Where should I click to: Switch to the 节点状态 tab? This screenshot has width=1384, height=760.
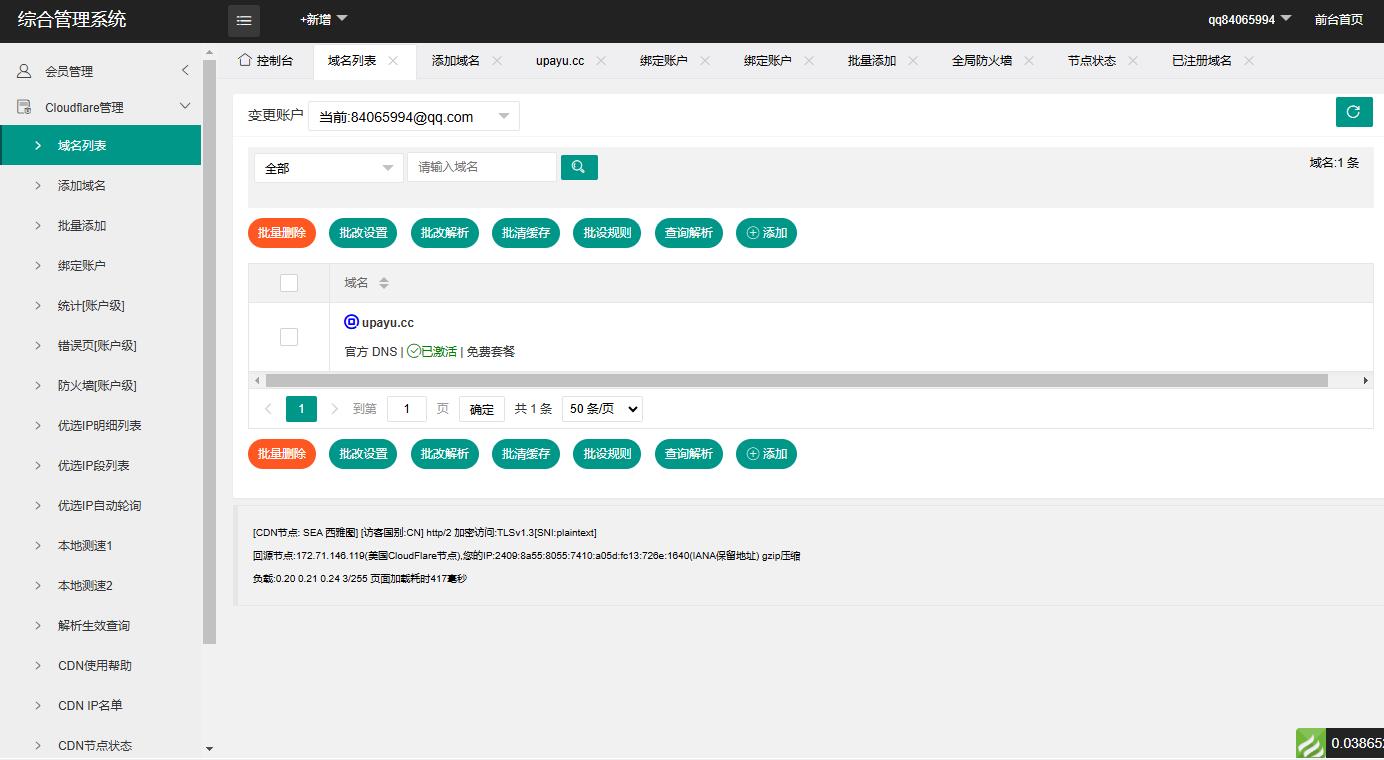tap(1091, 61)
